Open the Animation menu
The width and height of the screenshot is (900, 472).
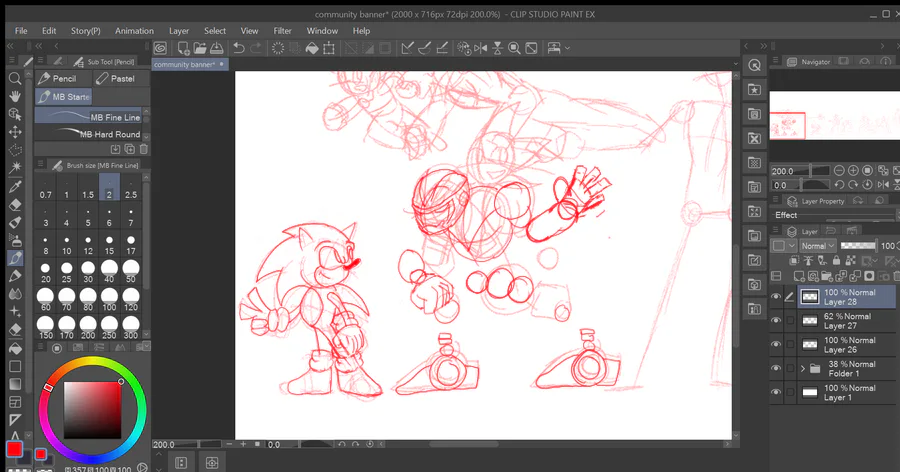click(134, 31)
